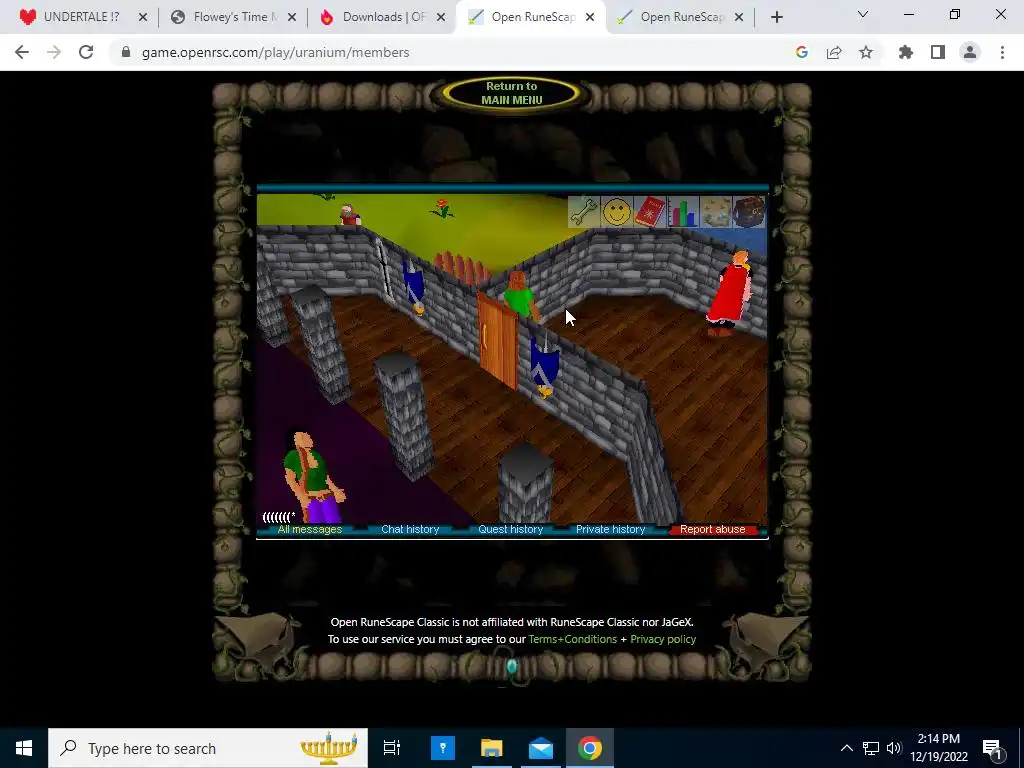
Task: Open the Extensions puzzle icon
Action: (906, 52)
